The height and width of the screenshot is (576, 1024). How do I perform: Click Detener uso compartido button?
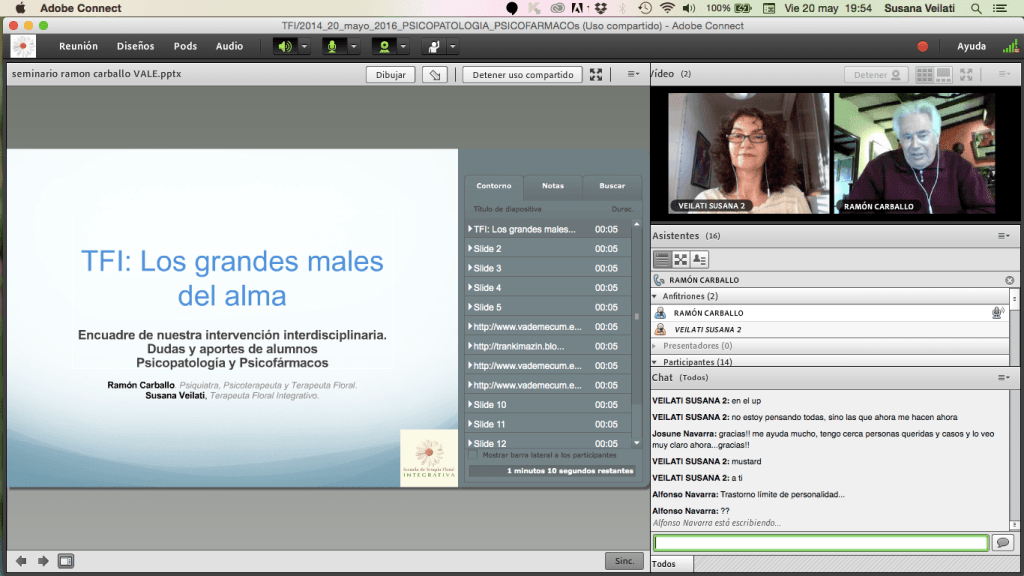pos(522,74)
